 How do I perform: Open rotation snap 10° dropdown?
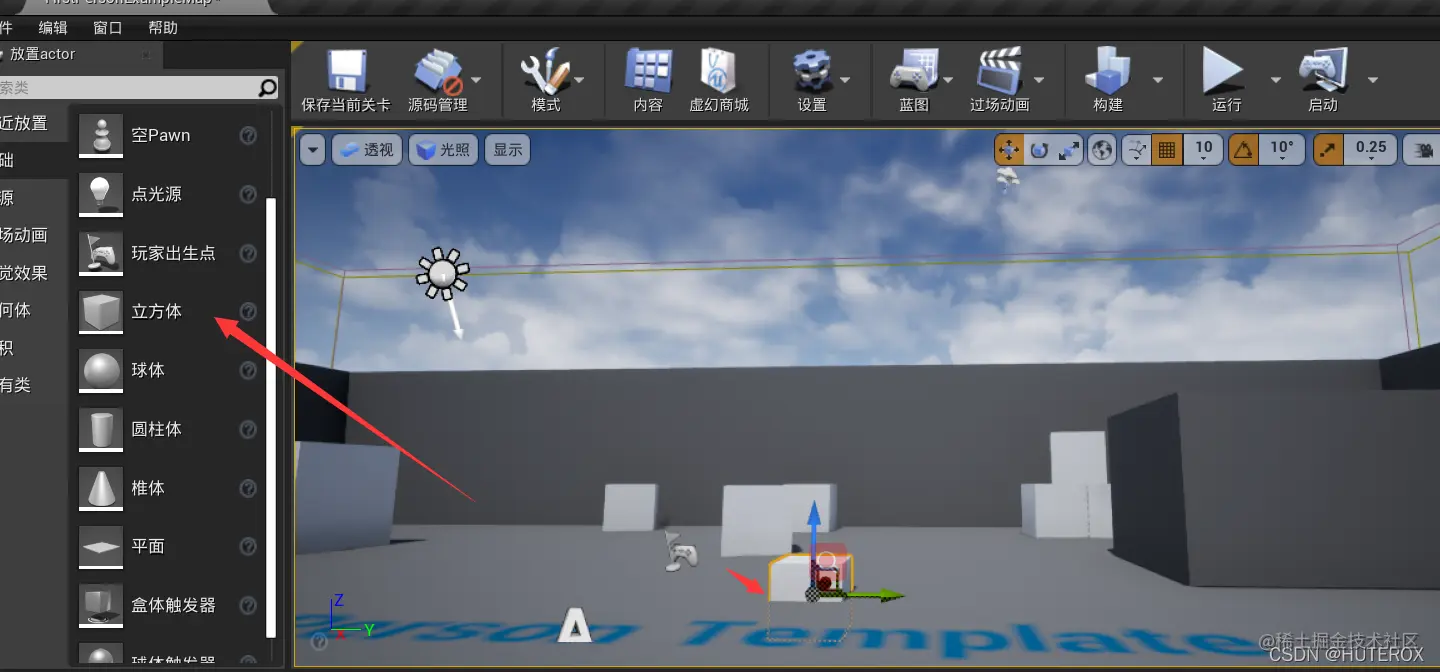[x=1281, y=150]
